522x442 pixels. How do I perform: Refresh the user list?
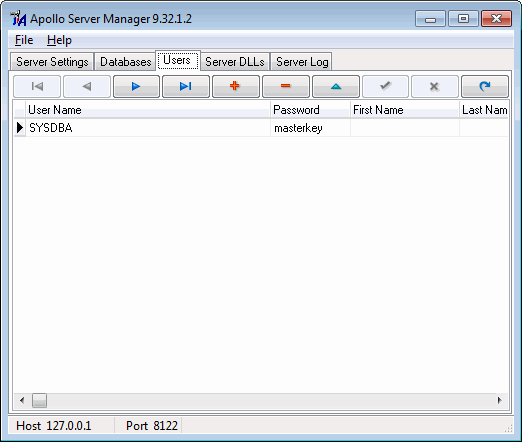click(485, 86)
